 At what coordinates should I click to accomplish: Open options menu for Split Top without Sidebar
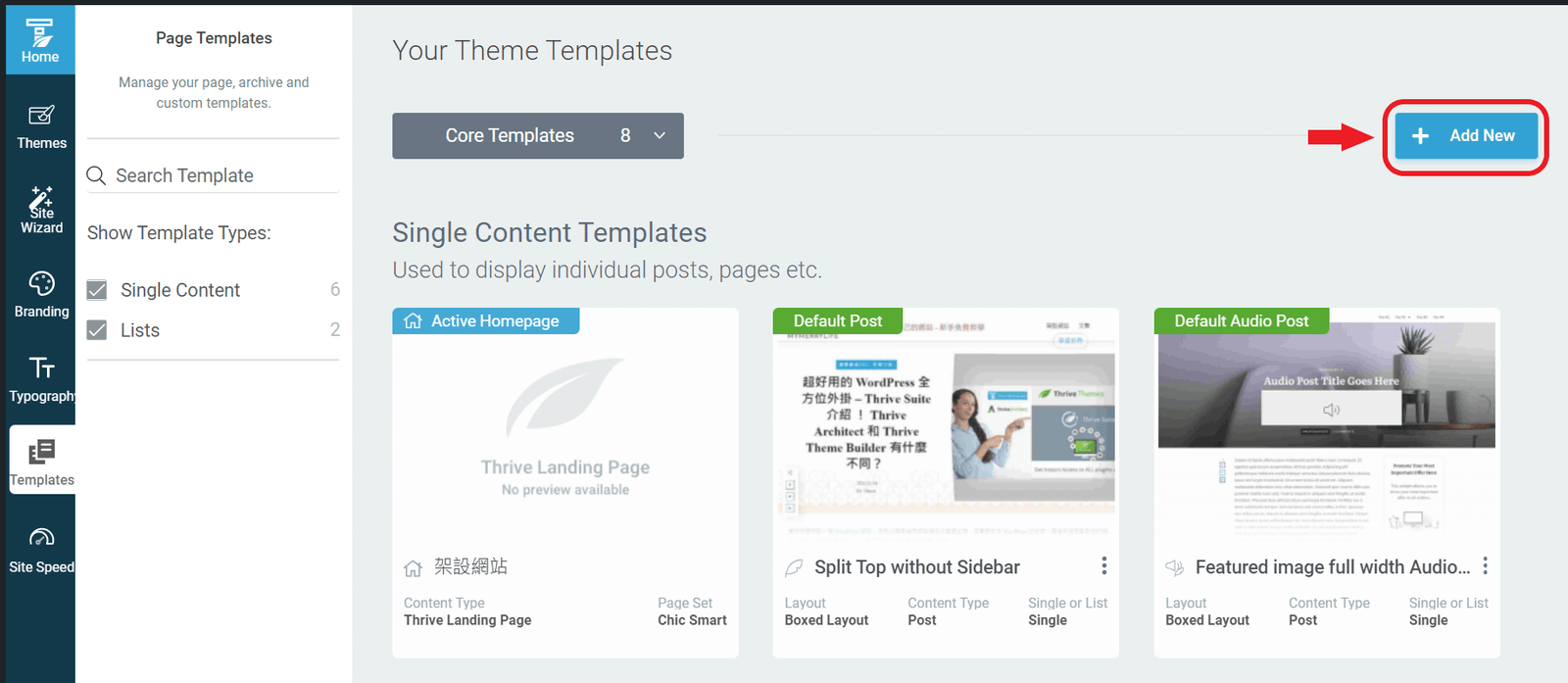click(x=1103, y=565)
